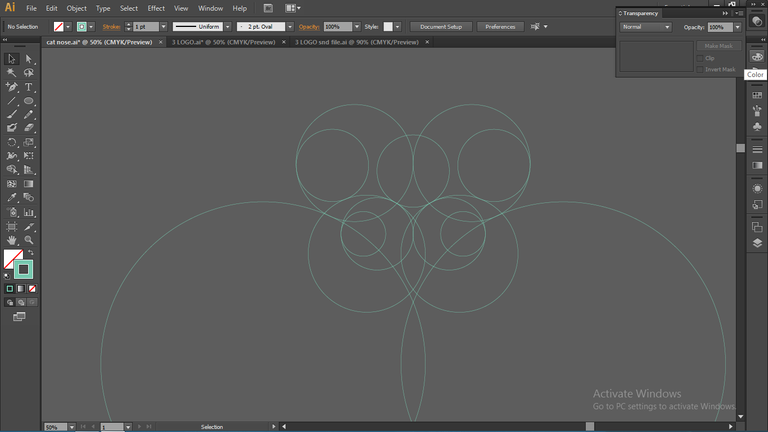
Task: Switch to Gradient fill mode button
Action: 21,289
